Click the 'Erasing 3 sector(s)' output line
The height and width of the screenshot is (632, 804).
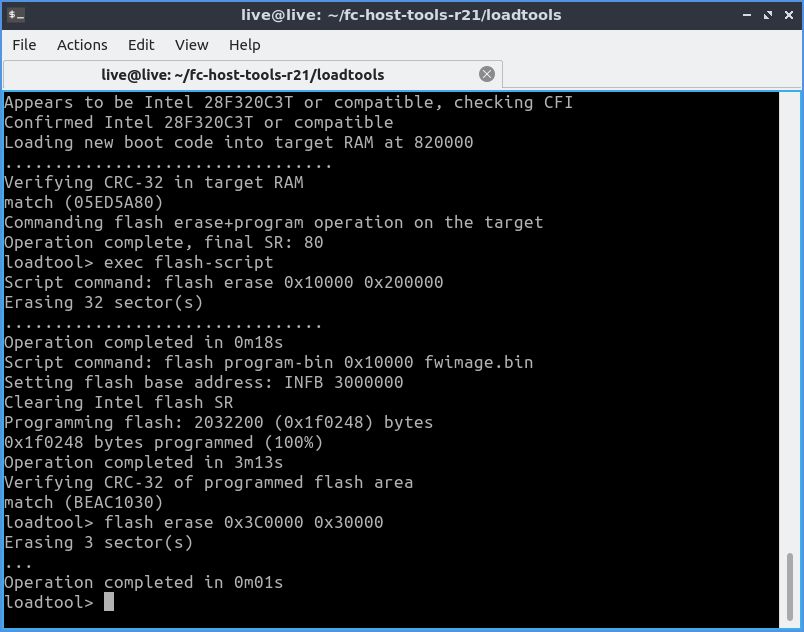coord(99,542)
